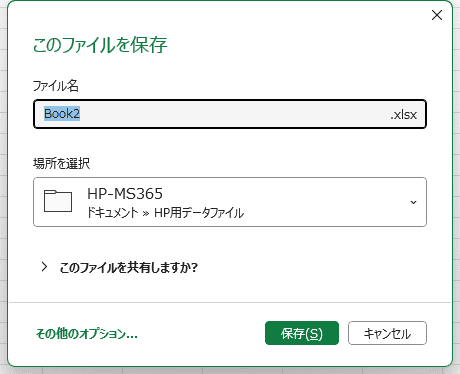The image size is (460, 374).
Task: Click the ドキュメント » HP用データファイル path
Action: [165, 213]
